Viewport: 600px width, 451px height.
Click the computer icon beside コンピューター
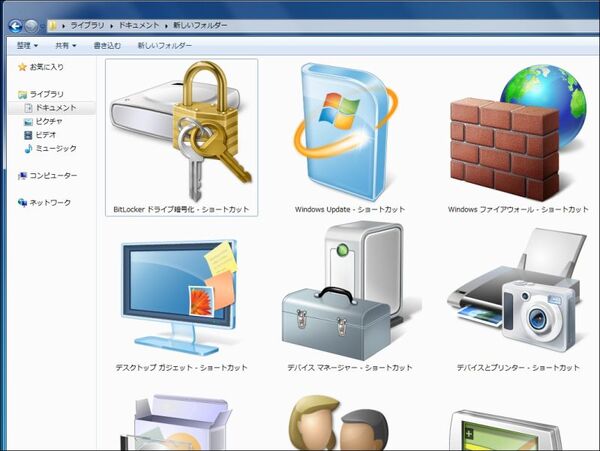point(22,176)
